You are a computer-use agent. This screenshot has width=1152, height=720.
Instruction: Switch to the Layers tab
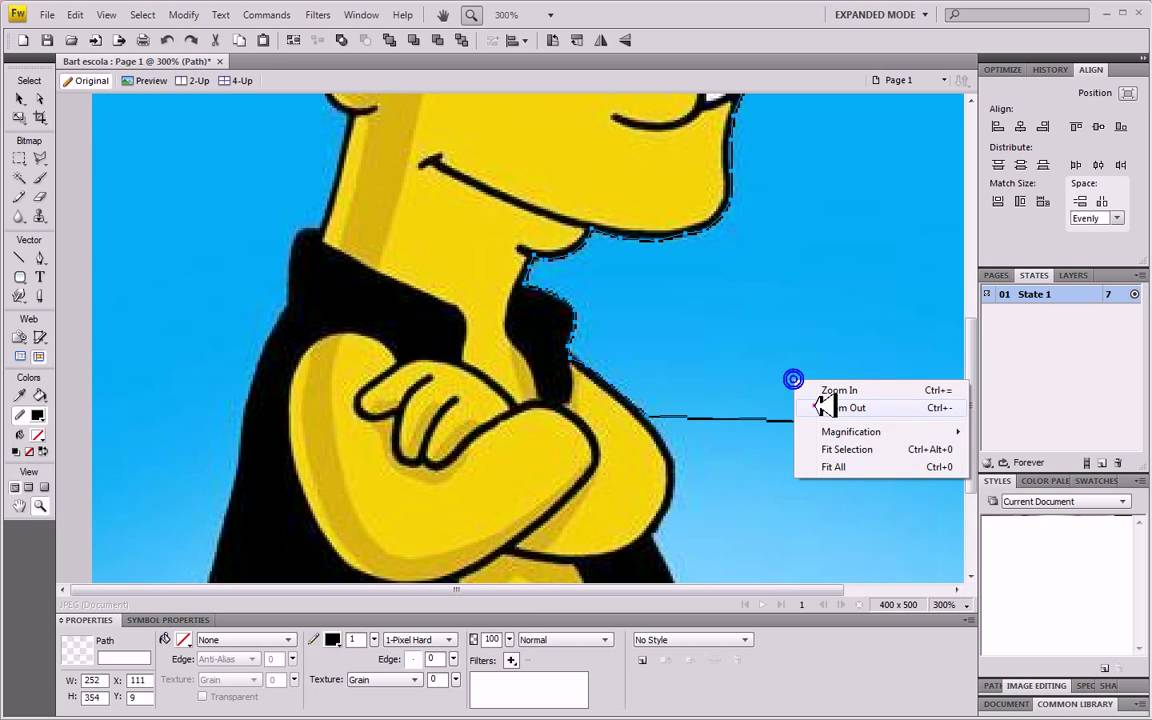tap(1073, 276)
